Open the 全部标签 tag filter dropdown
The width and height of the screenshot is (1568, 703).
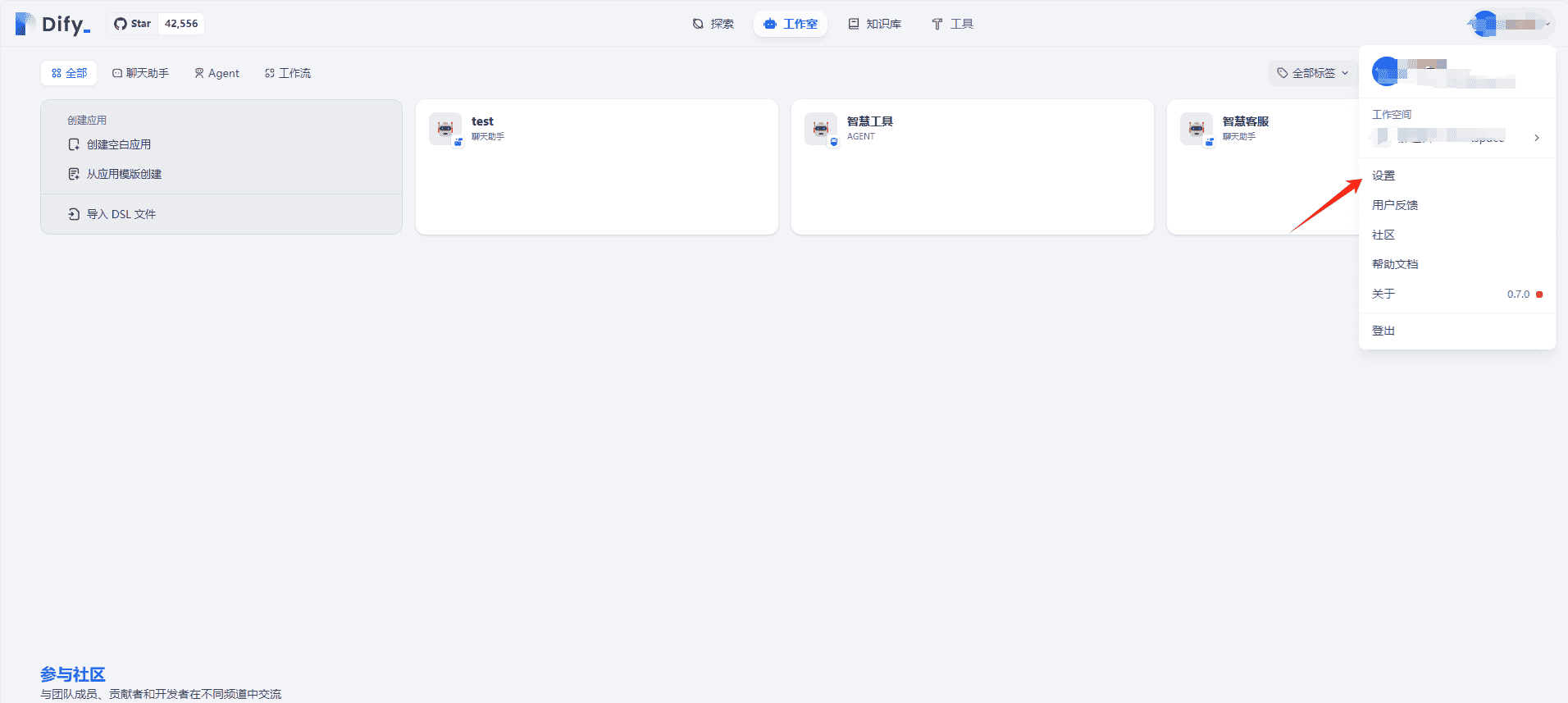(1312, 73)
